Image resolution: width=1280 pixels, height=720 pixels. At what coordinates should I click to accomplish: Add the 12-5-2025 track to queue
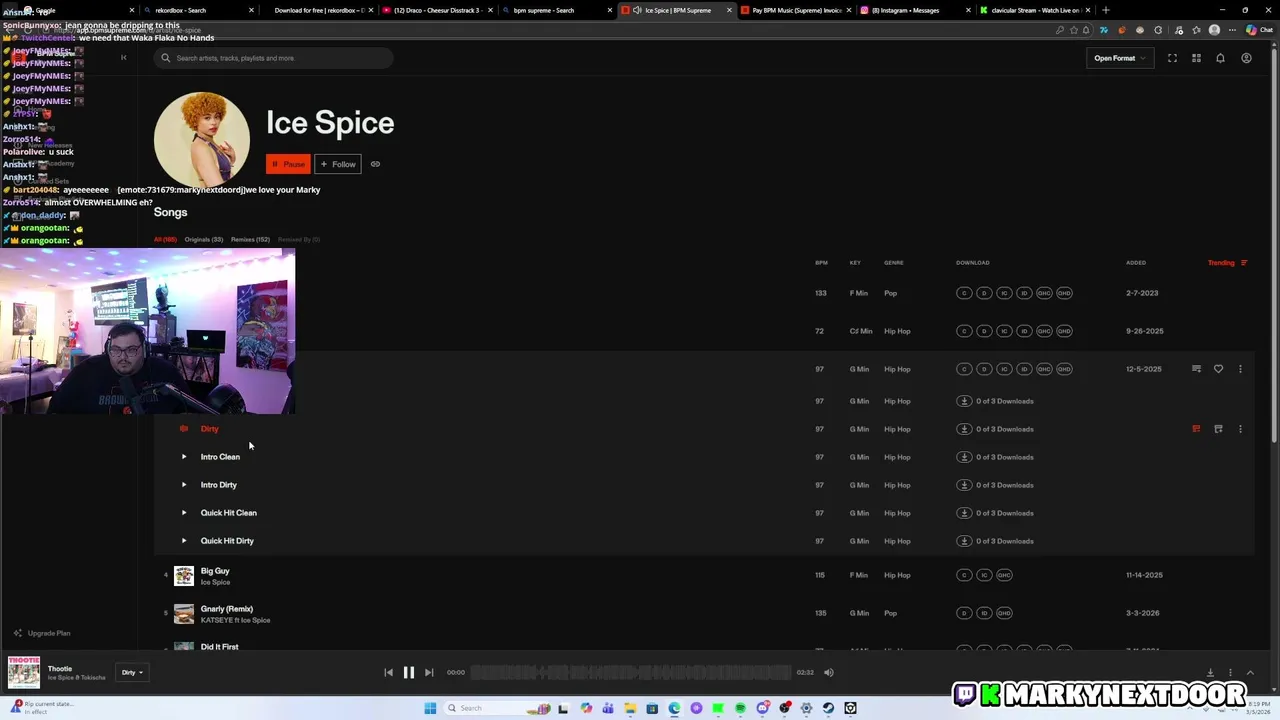click(x=1196, y=369)
